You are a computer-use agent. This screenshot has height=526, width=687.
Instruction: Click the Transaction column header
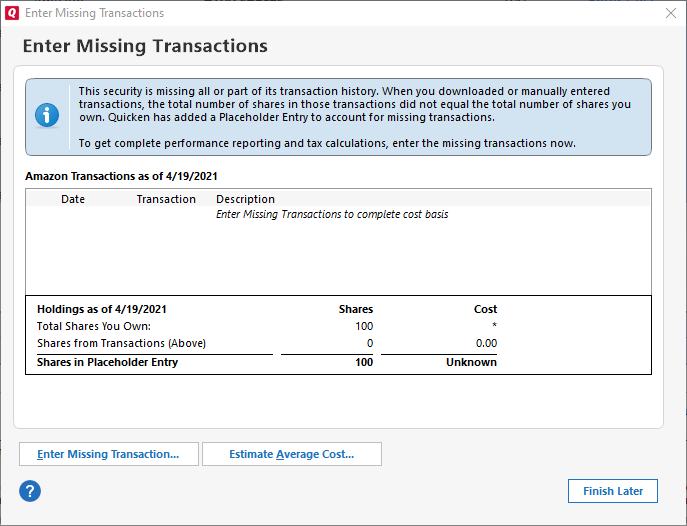pos(166,199)
